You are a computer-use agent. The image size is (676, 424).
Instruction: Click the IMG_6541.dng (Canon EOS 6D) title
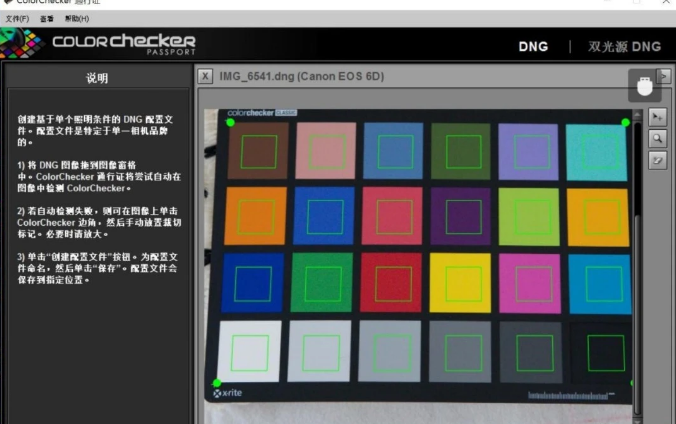tap(302, 76)
